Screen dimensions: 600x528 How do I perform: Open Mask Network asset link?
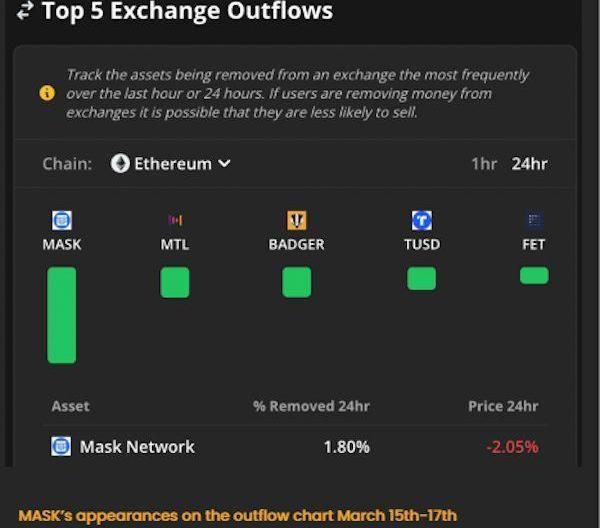point(137,447)
